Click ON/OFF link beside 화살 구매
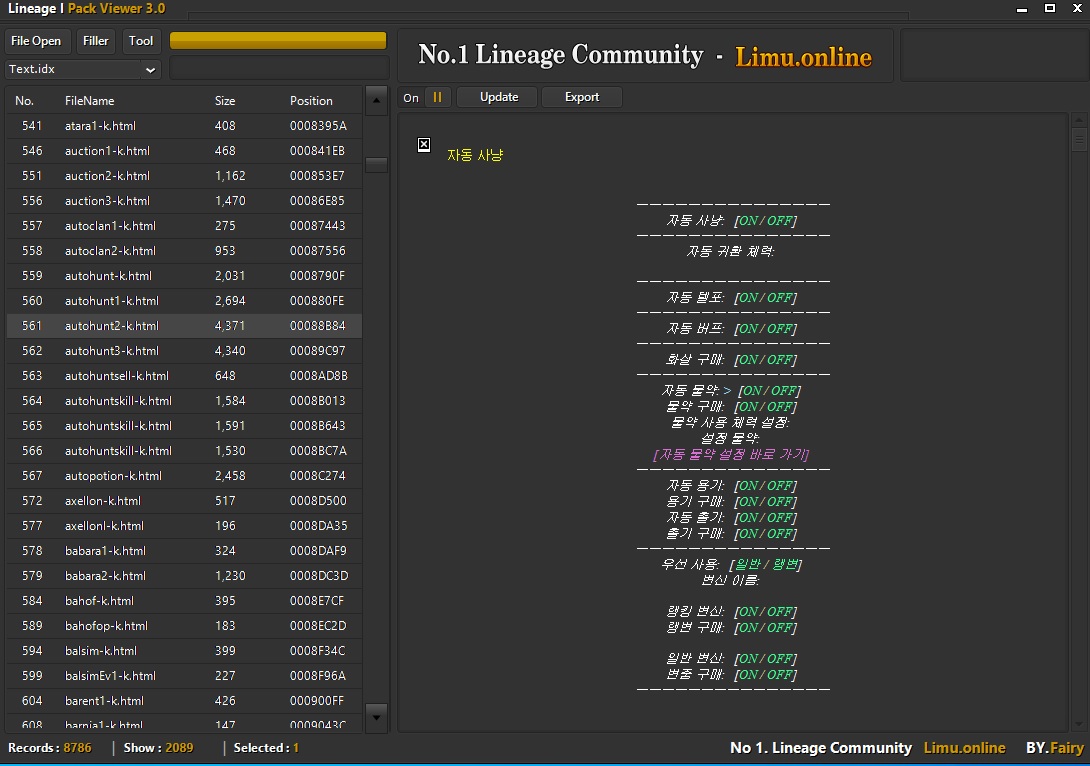This screenshot has width=1090, height=766. (765, 360)
